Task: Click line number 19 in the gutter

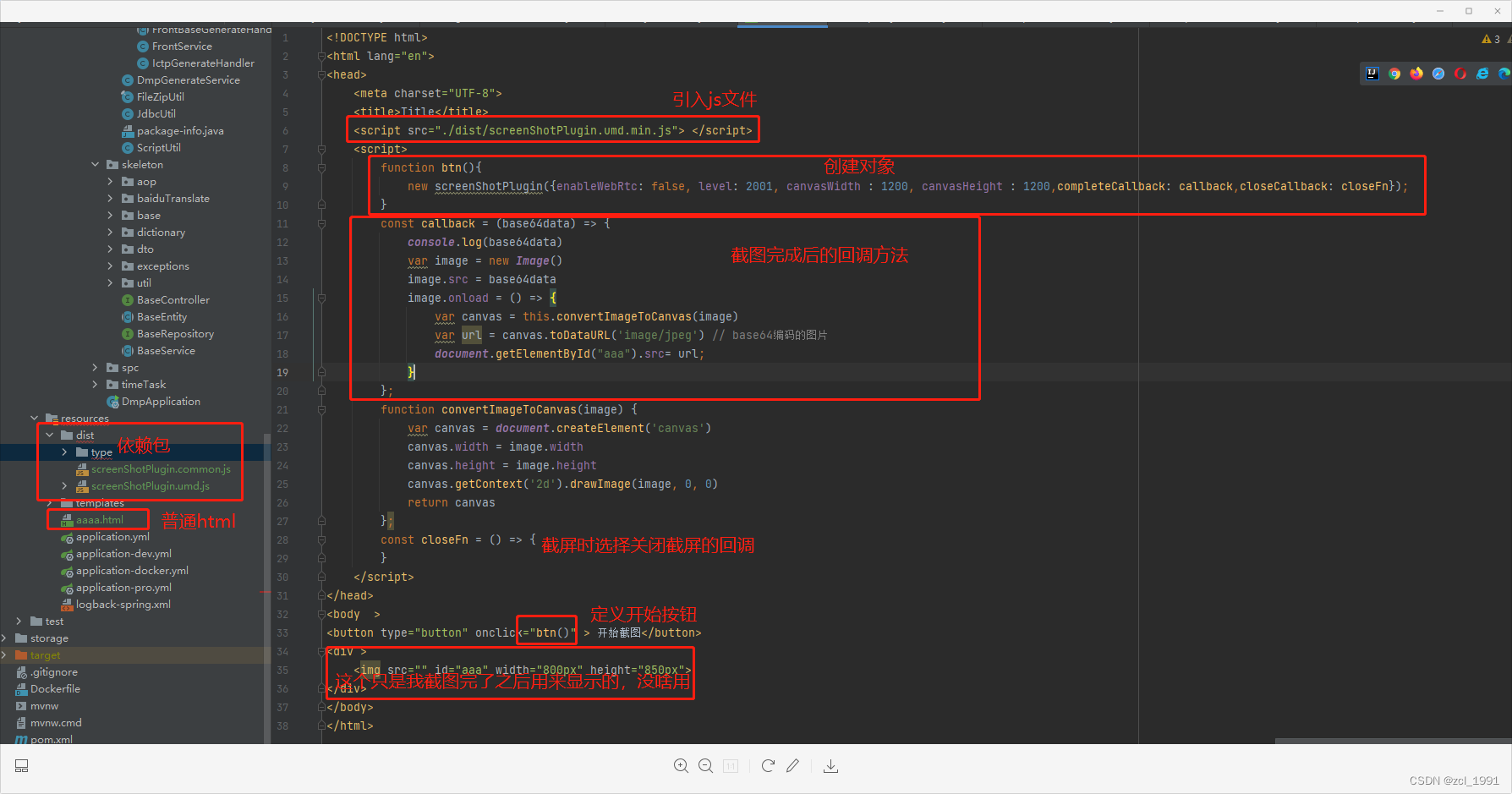Action: click(x=282, y=373)
